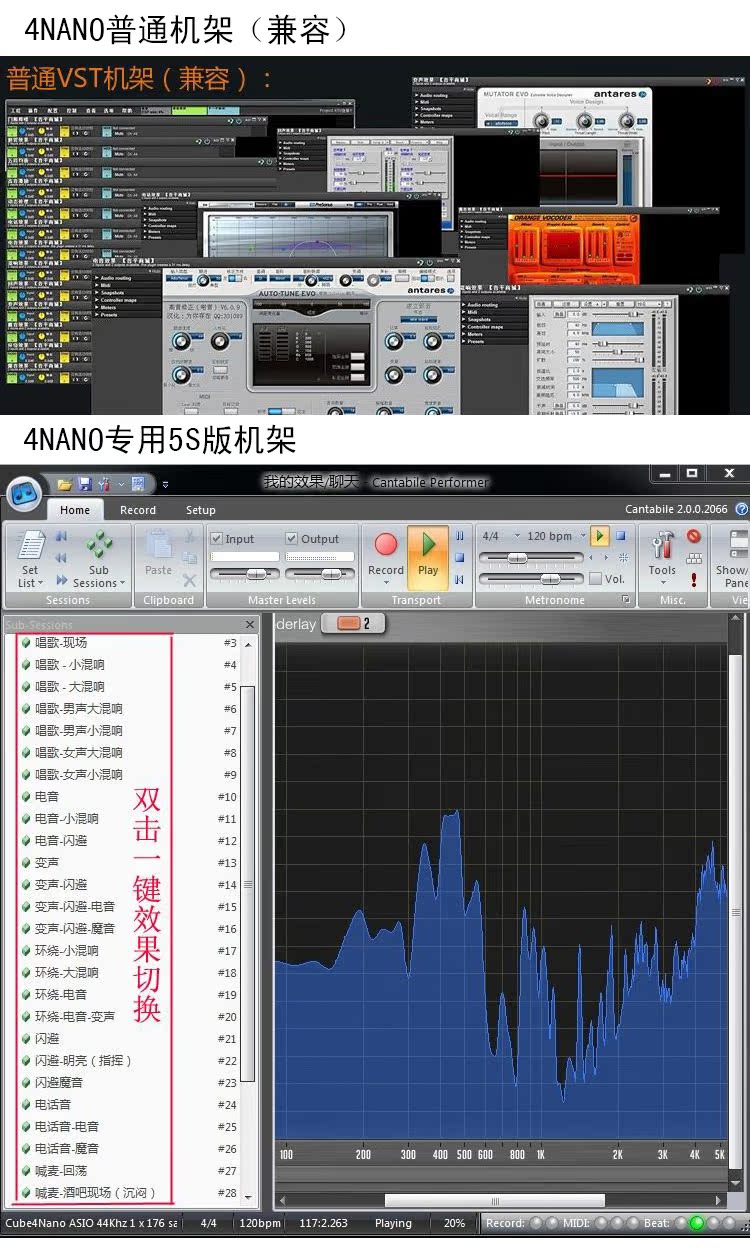This screenshot has height=1252, width=750.
Task: Click the open folder quick-access icon
Action: (64, 484)
